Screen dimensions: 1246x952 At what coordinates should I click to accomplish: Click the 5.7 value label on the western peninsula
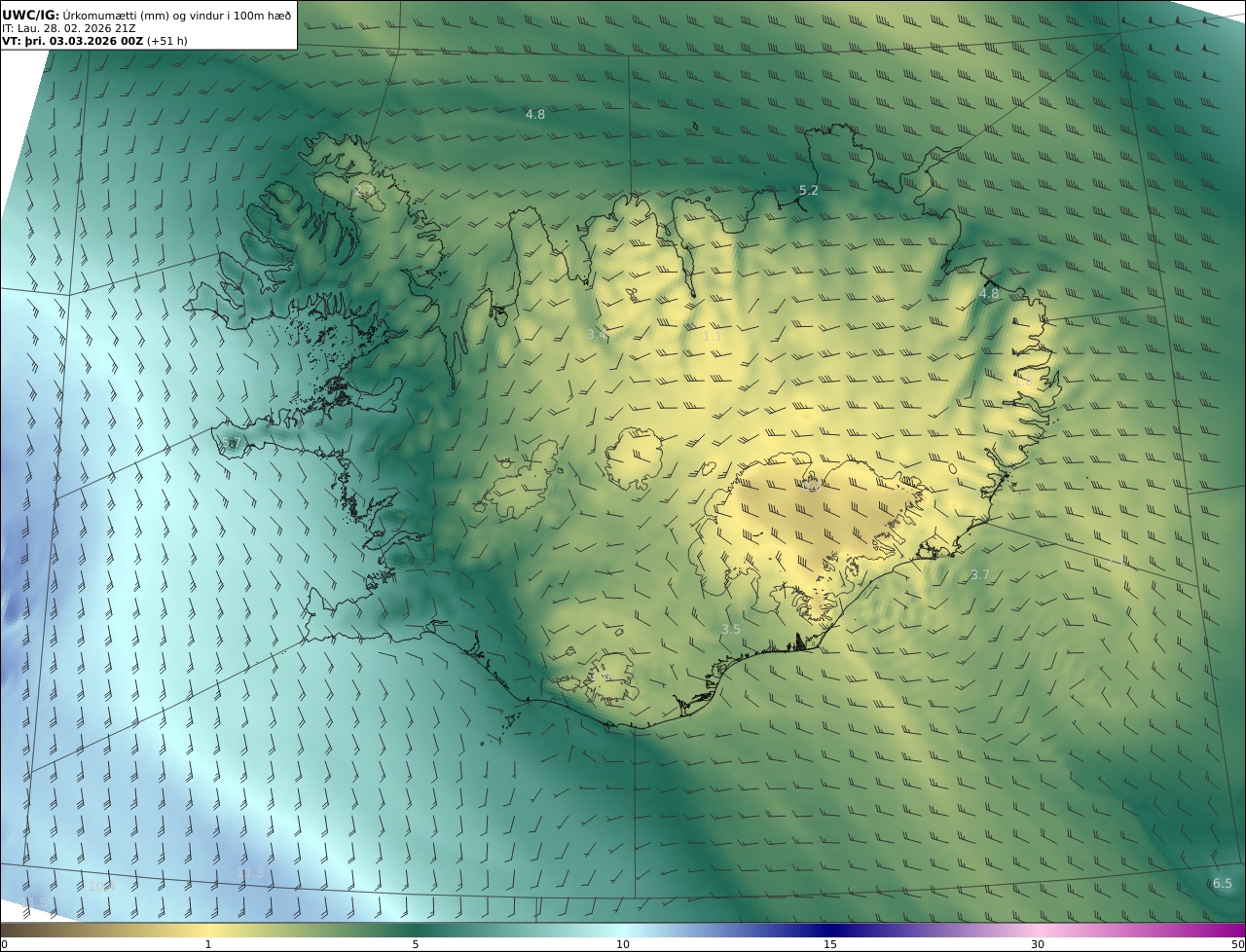pos(230,444)
